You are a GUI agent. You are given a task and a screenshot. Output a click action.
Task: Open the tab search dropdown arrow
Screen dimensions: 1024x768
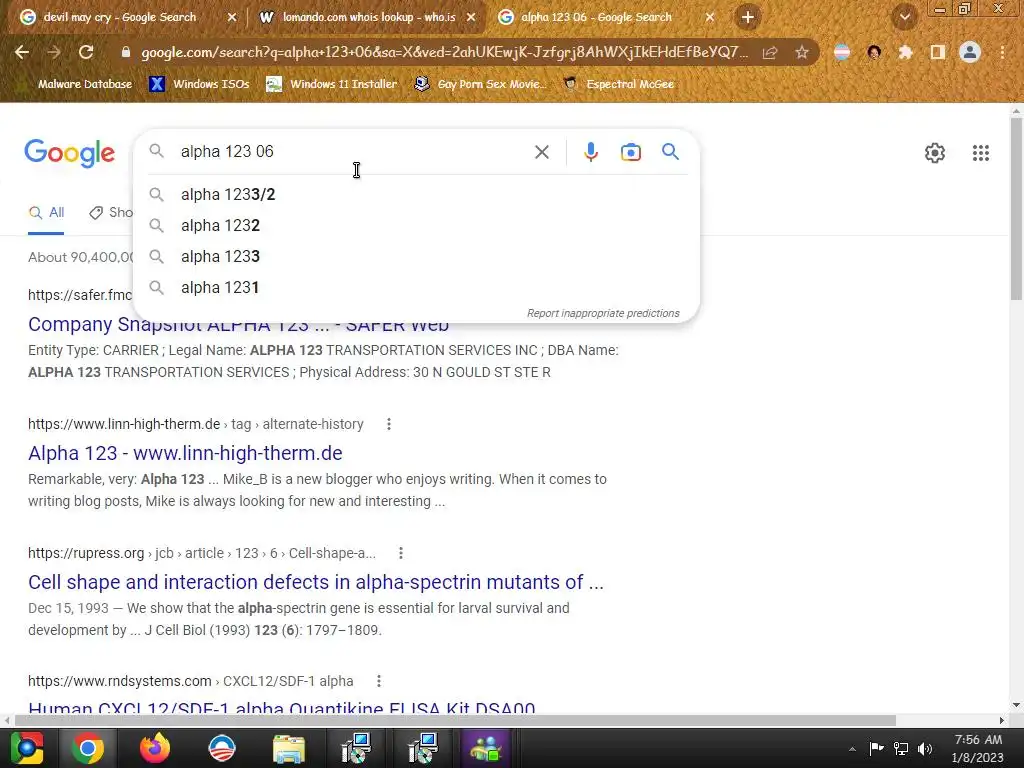904,17
